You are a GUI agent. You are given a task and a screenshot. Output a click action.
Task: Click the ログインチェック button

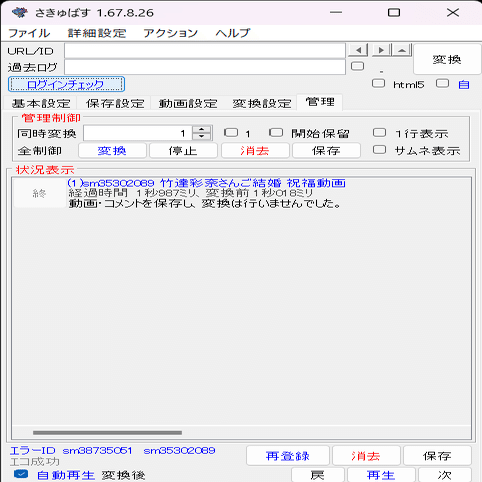click(66, 84)
